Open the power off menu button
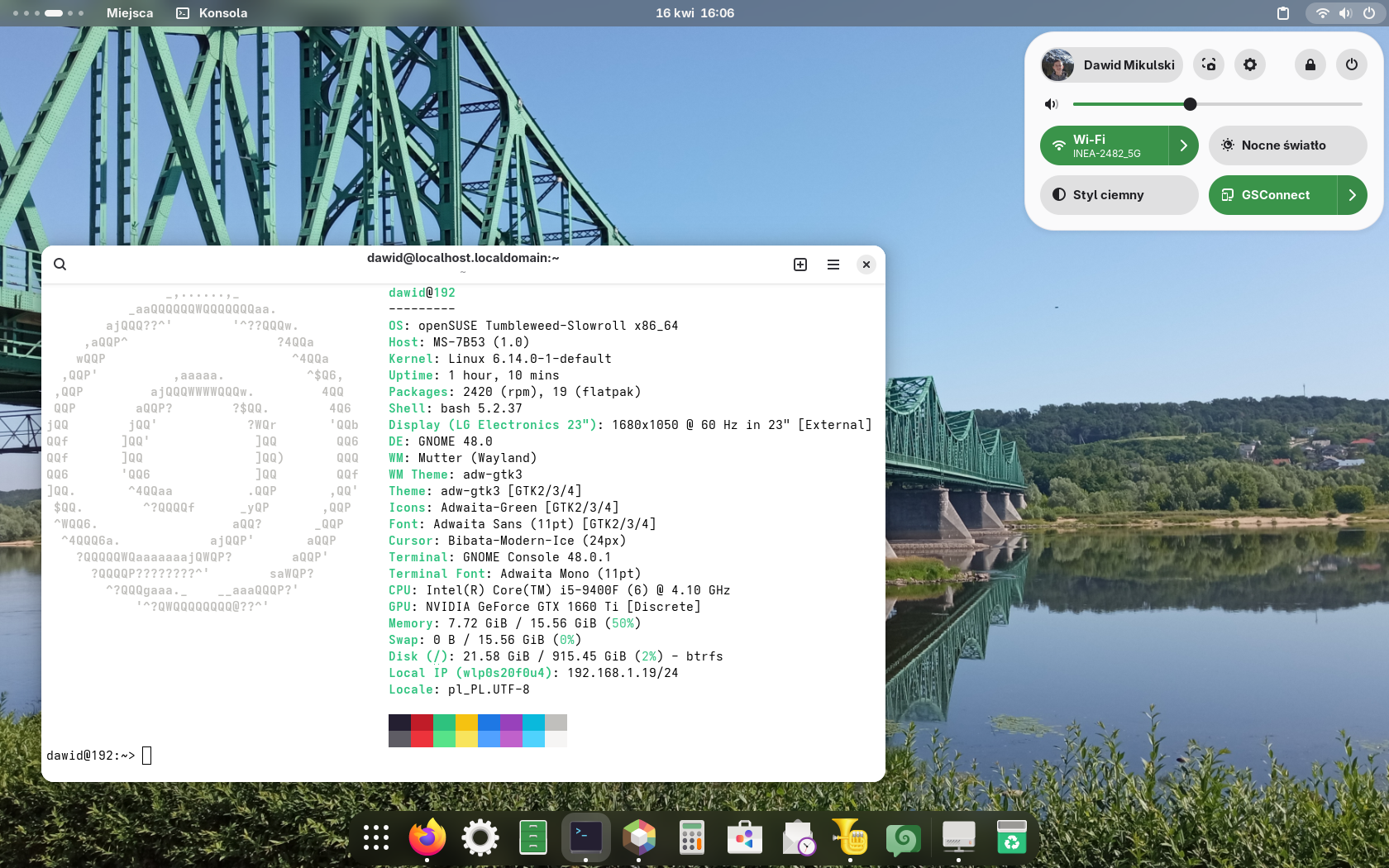Image resolution: width=1389 pixels, height=868 pixels. [x=1351, y=64]
